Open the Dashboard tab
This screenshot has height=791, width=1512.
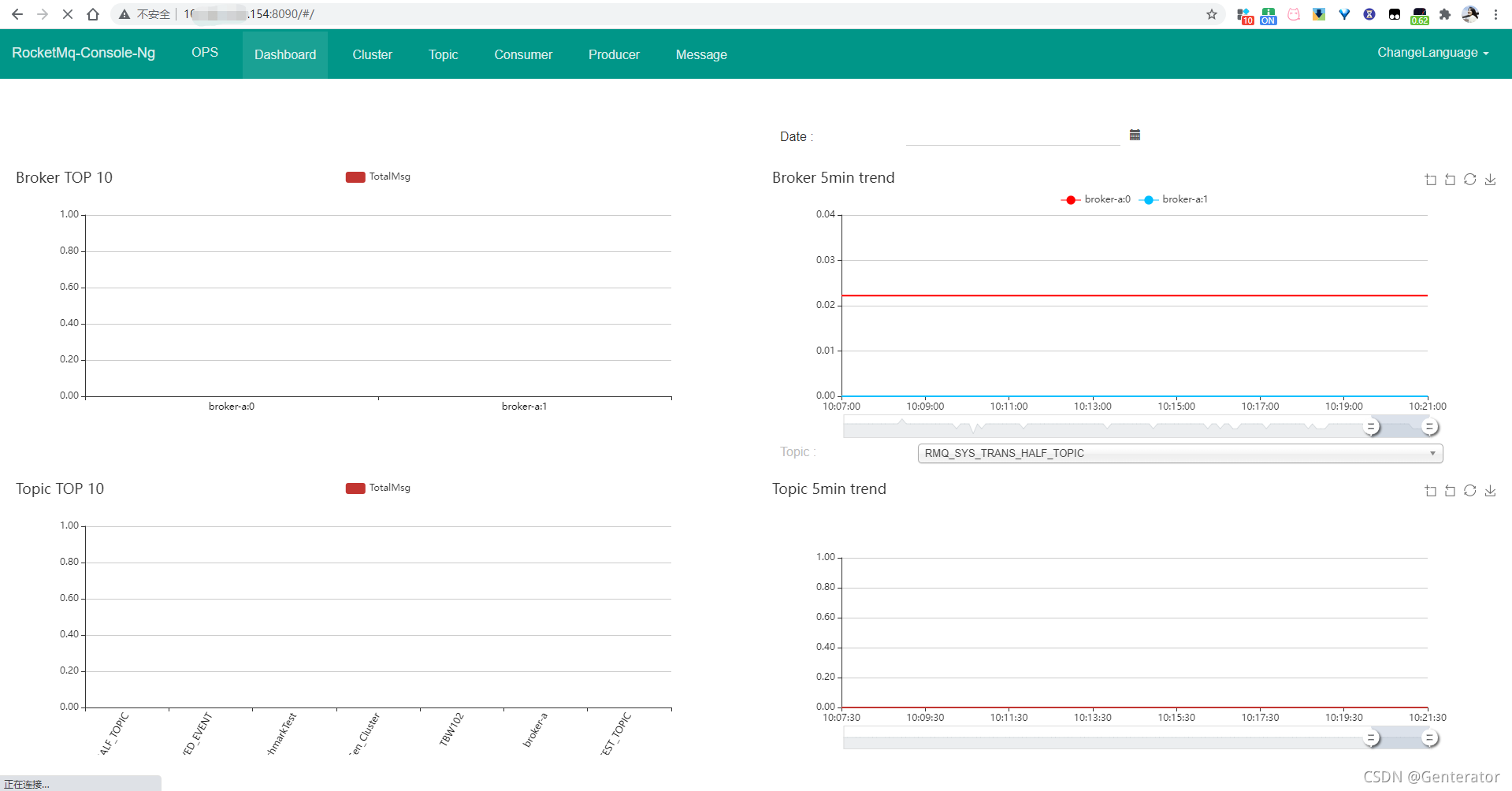tap(285, 54)
